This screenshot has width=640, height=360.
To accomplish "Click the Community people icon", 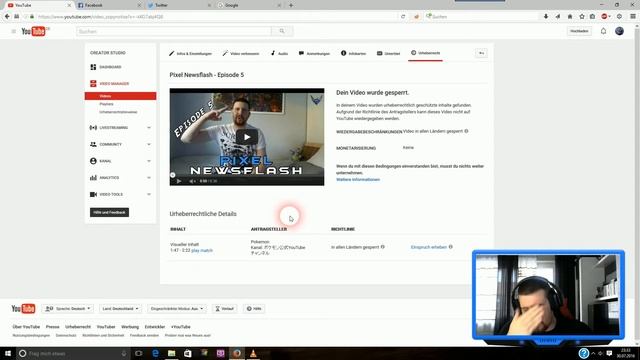I will (93, 144).
